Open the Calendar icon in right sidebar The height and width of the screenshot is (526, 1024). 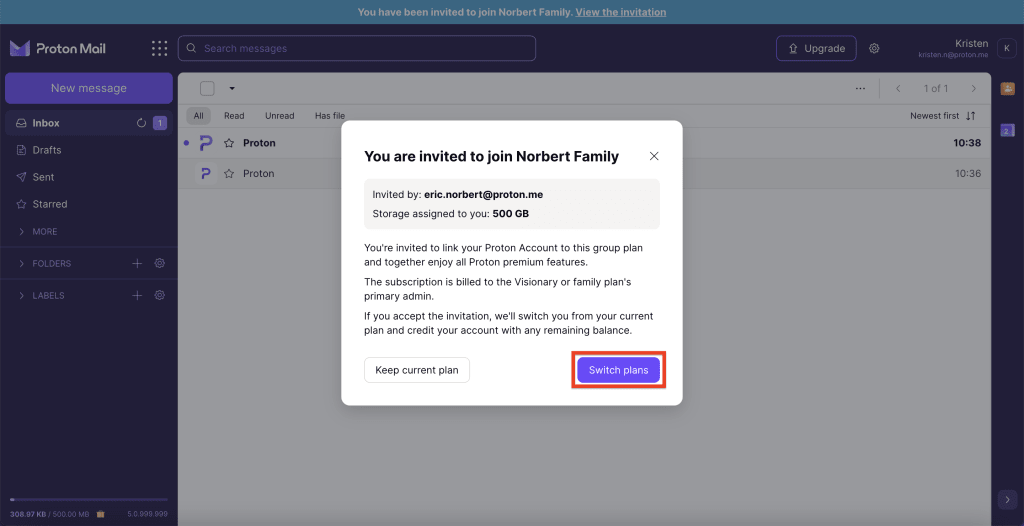1008,131
